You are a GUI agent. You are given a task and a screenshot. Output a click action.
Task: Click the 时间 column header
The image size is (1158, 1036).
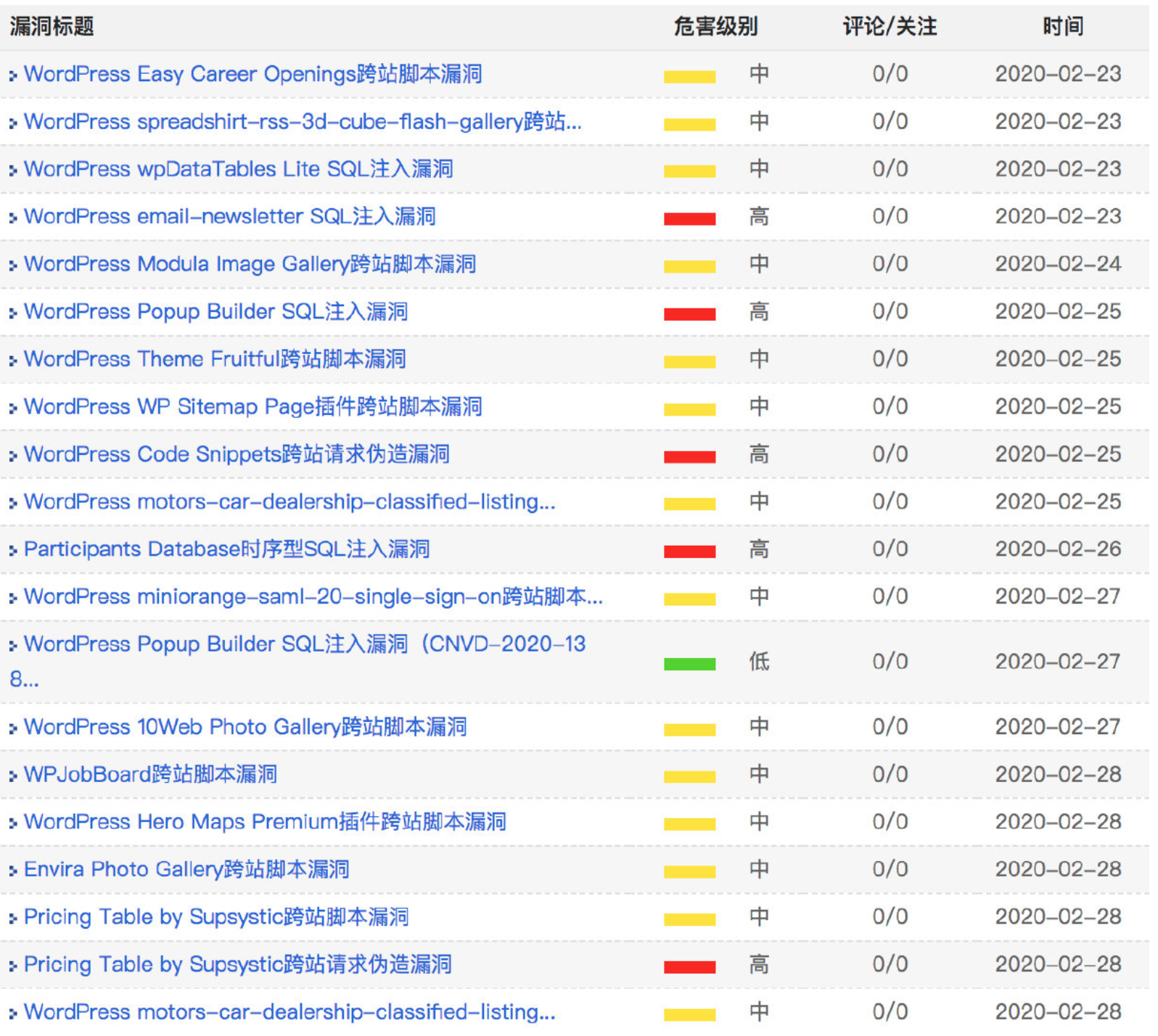[x=1063, y=27]
